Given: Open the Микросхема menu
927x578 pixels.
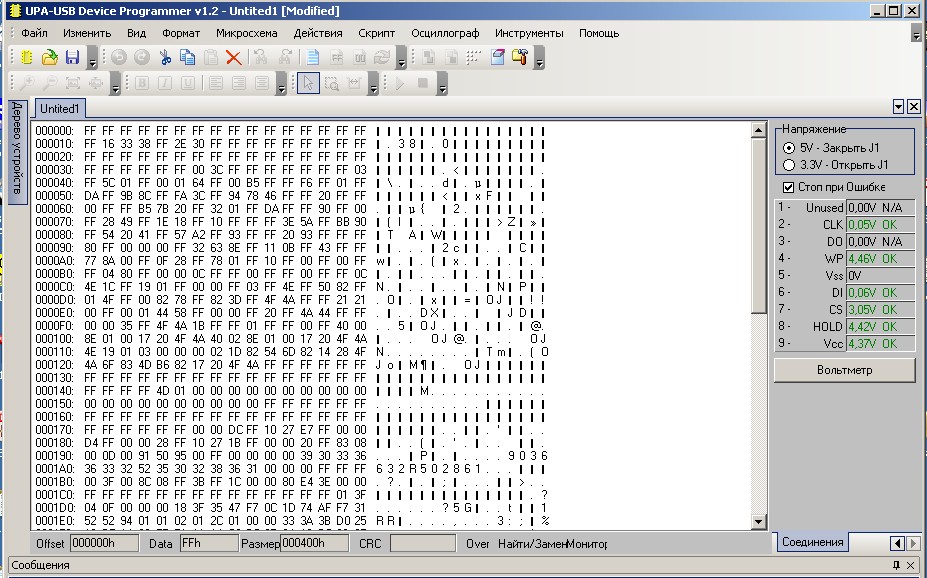Looking at the screenshot, I should 247,33.
